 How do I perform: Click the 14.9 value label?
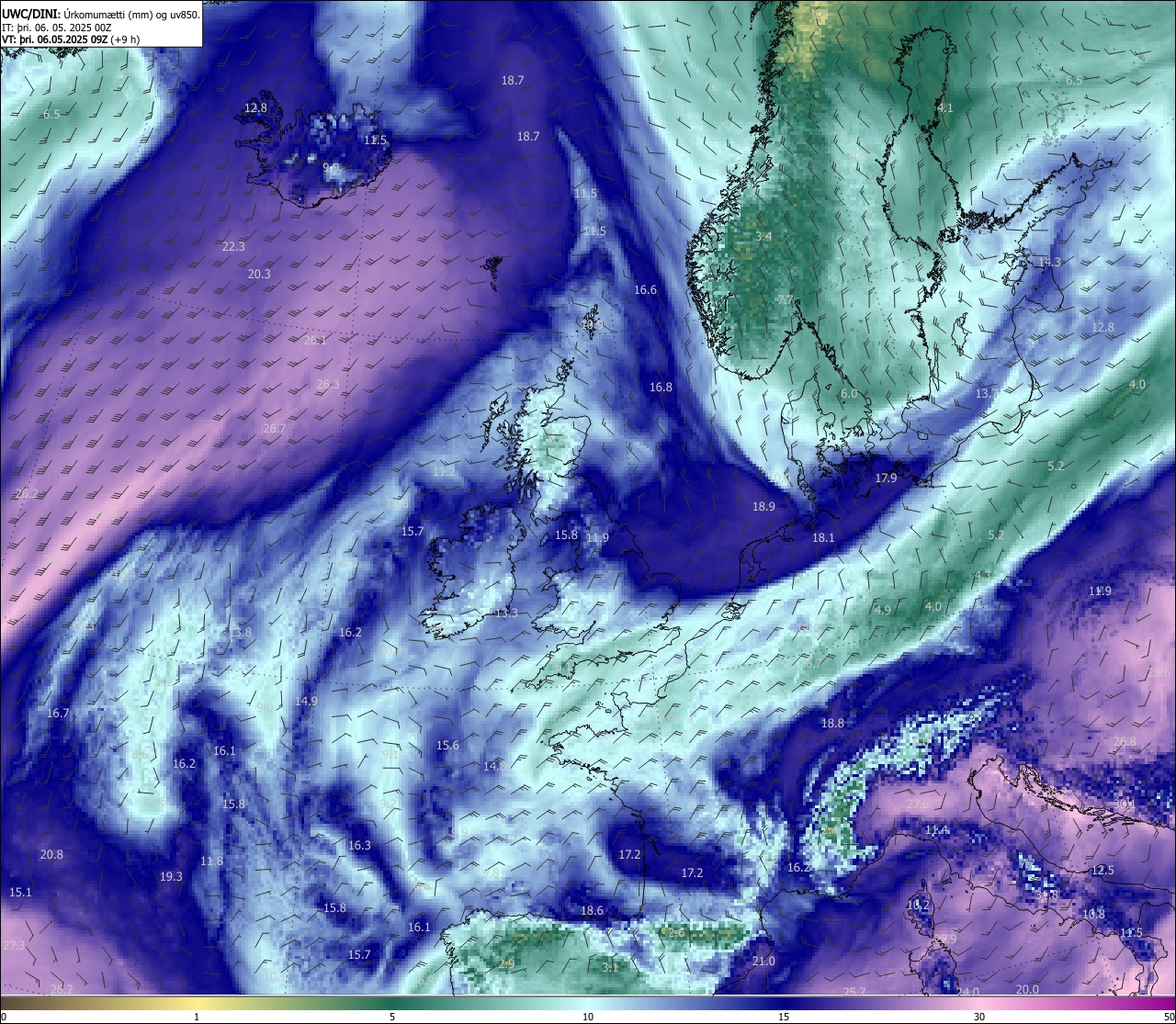tap(306, 701)
